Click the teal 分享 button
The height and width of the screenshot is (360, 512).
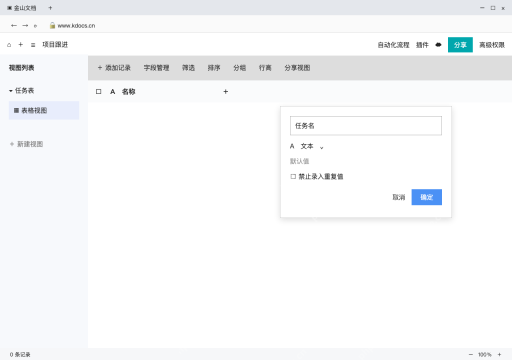(460, 45)
